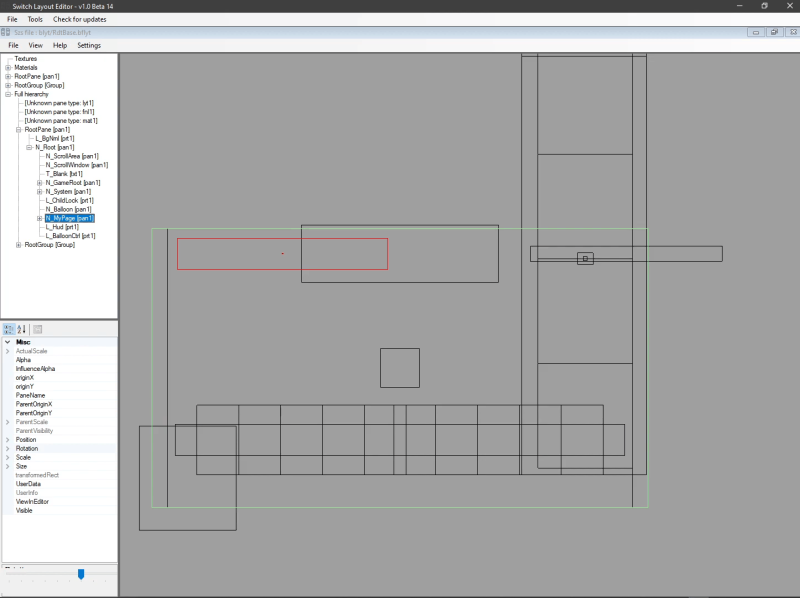
Task: Collapse RootPane [pan1] inside Full hierarchy
Action: click(19, 130)
